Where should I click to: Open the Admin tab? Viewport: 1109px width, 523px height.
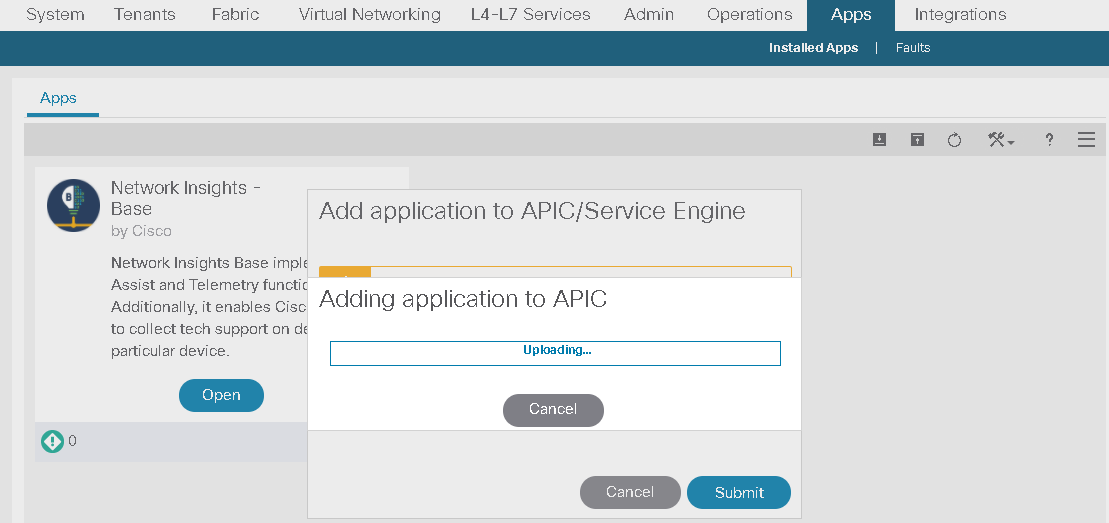pyautogui.click(x=649, y=15)
